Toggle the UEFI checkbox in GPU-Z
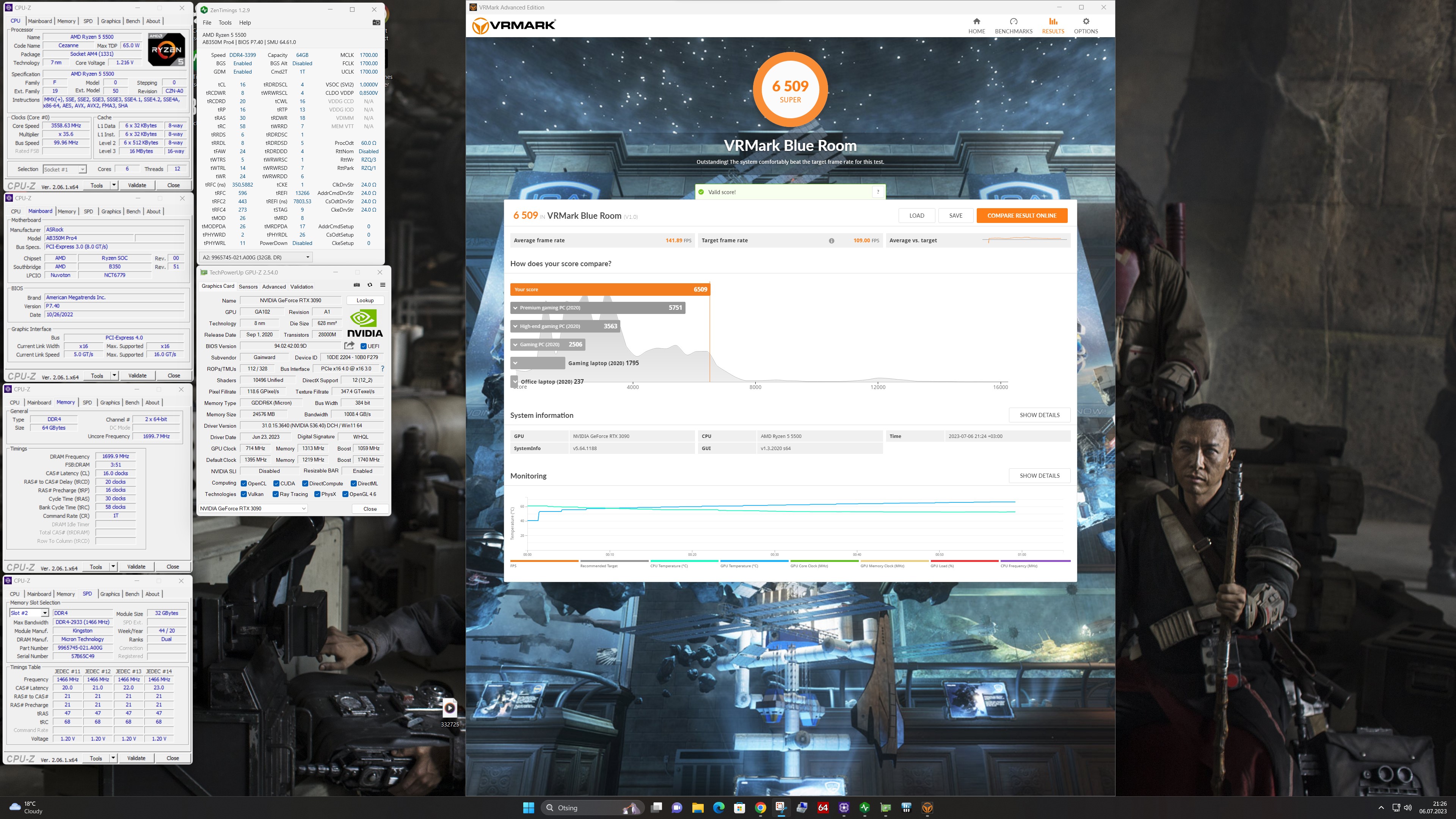 [x=364, y=347]
